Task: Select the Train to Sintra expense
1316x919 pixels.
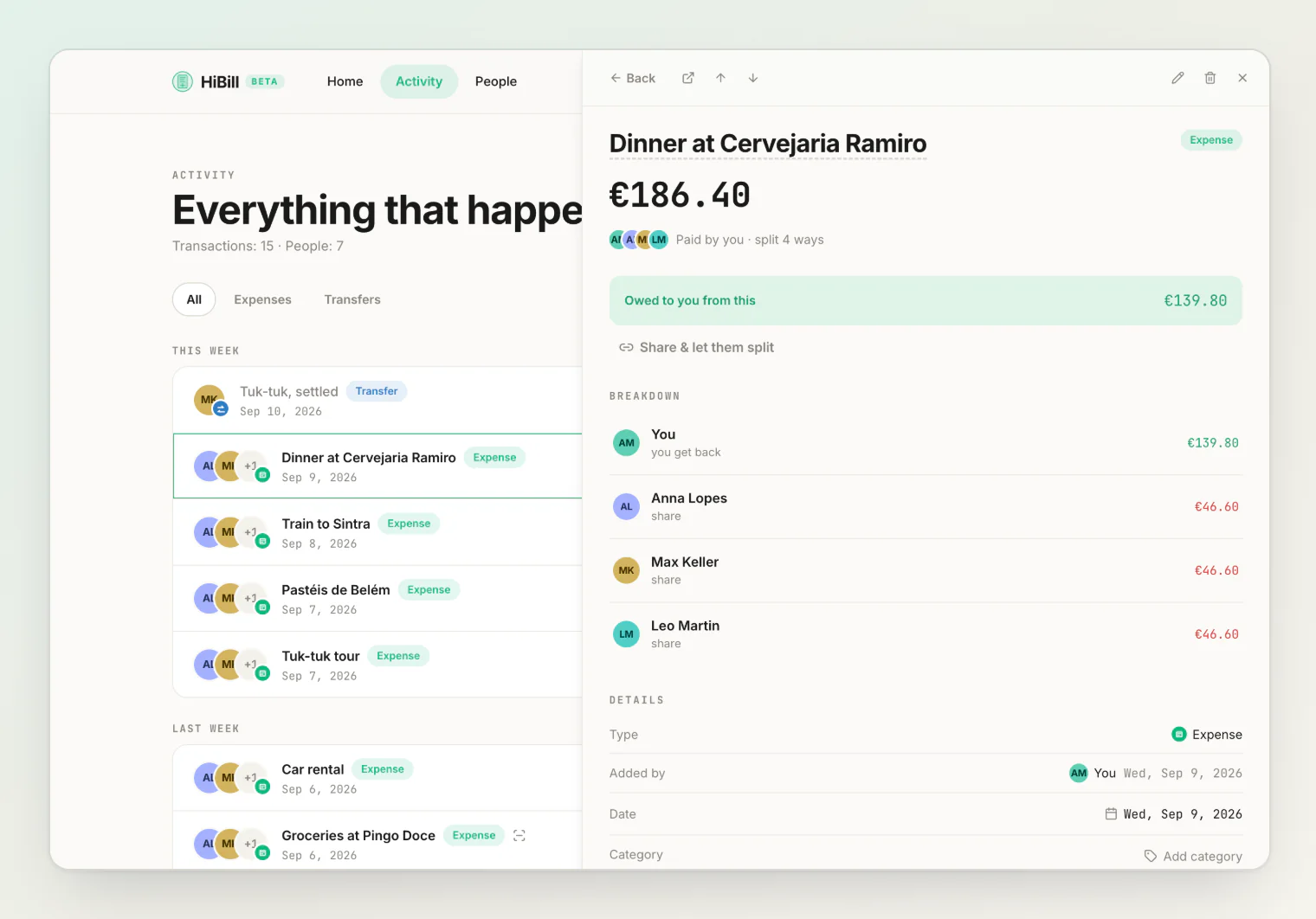Action: point(377,533)
